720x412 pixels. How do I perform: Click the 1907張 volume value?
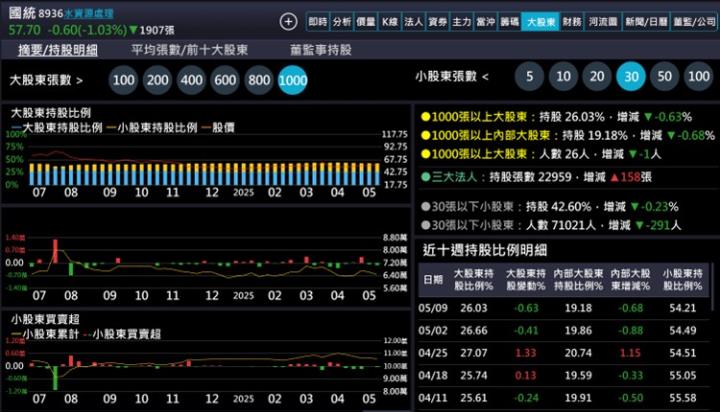(157, 30)
